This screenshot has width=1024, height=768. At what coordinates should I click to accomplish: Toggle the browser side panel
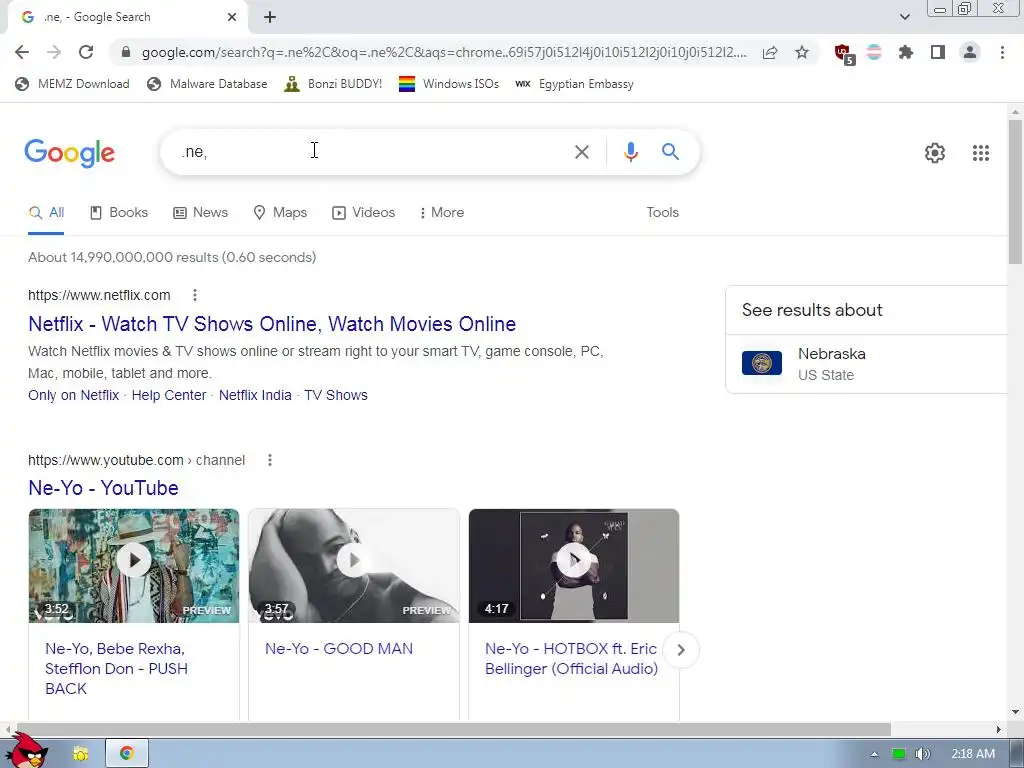(938, 52)
